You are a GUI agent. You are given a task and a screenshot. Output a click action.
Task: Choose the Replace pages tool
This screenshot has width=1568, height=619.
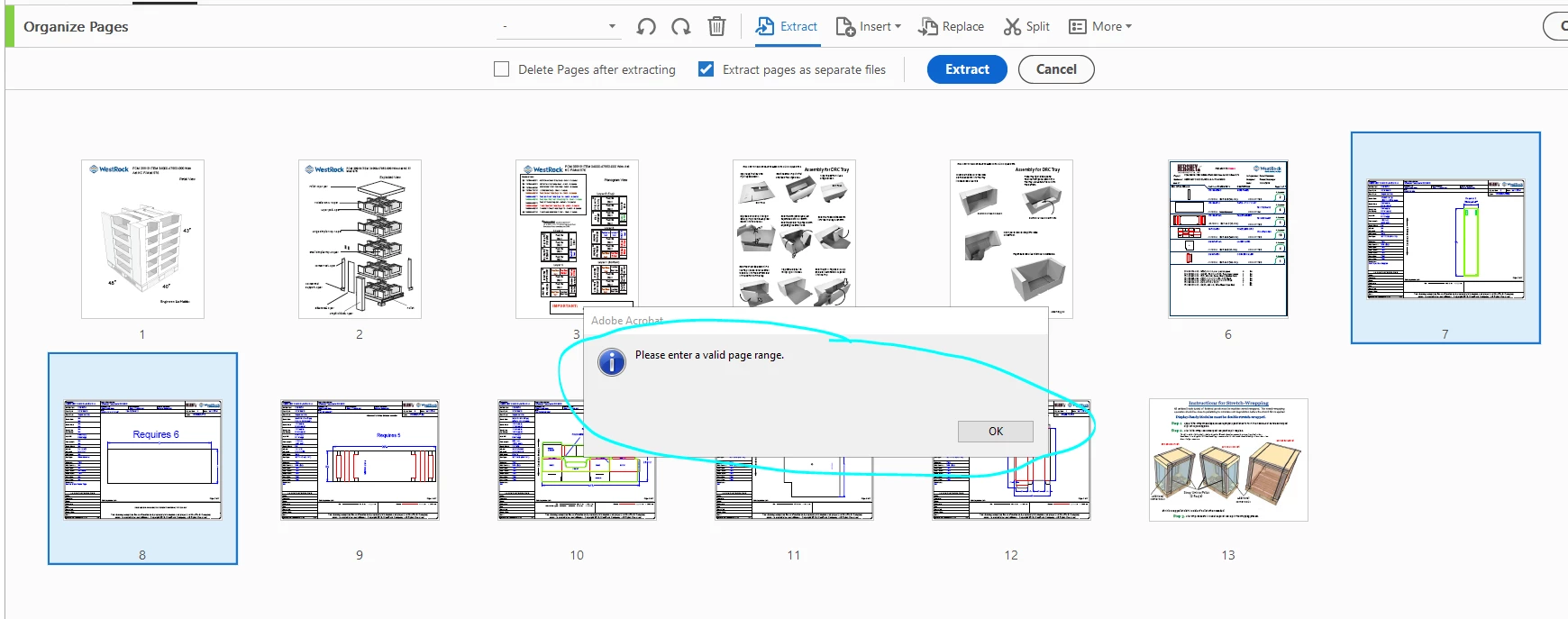click(952, 26)
